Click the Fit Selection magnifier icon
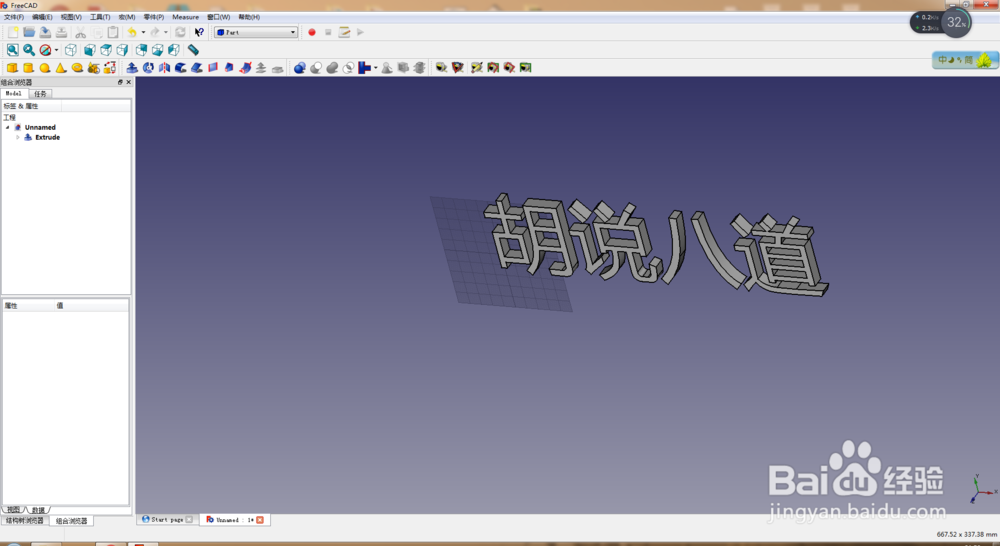 coord(29,50)
